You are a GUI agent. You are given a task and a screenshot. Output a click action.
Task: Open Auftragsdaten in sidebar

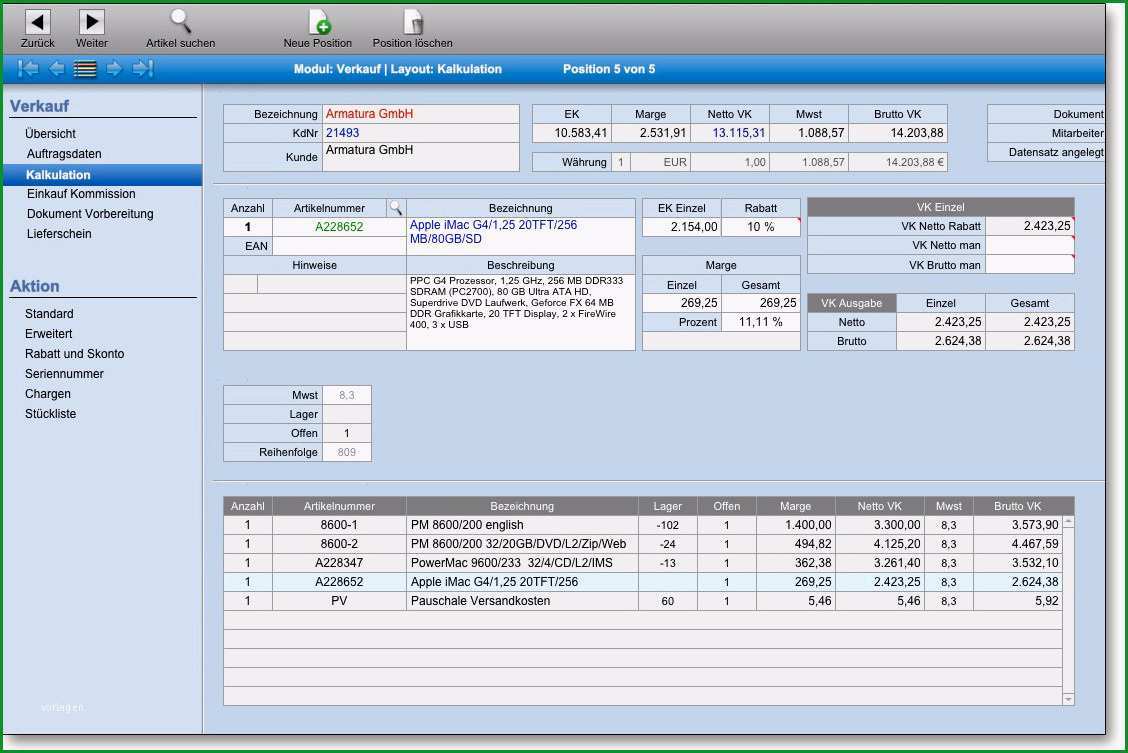[x=64, y=154]
